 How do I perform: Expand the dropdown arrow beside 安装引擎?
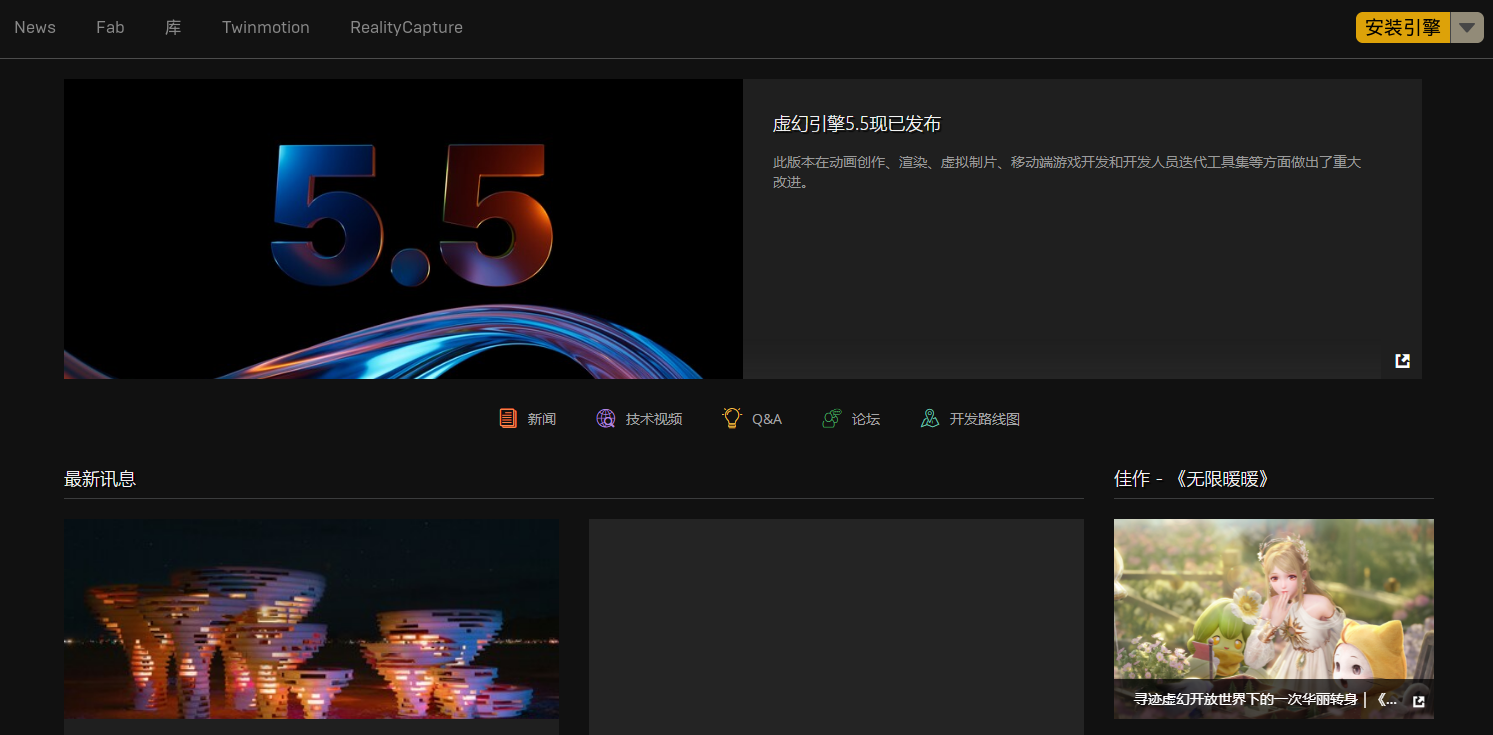point(1467,28)
